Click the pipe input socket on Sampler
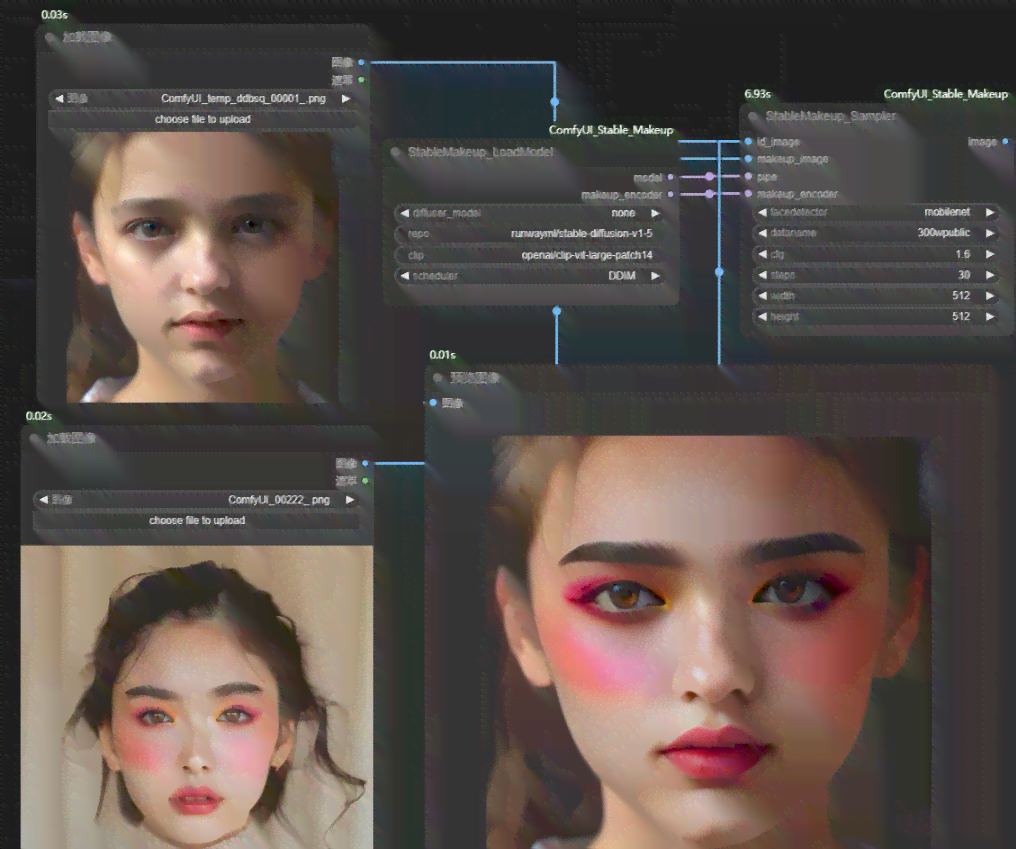This screenshot has width=1016, height=849. [x=748, y=176]
